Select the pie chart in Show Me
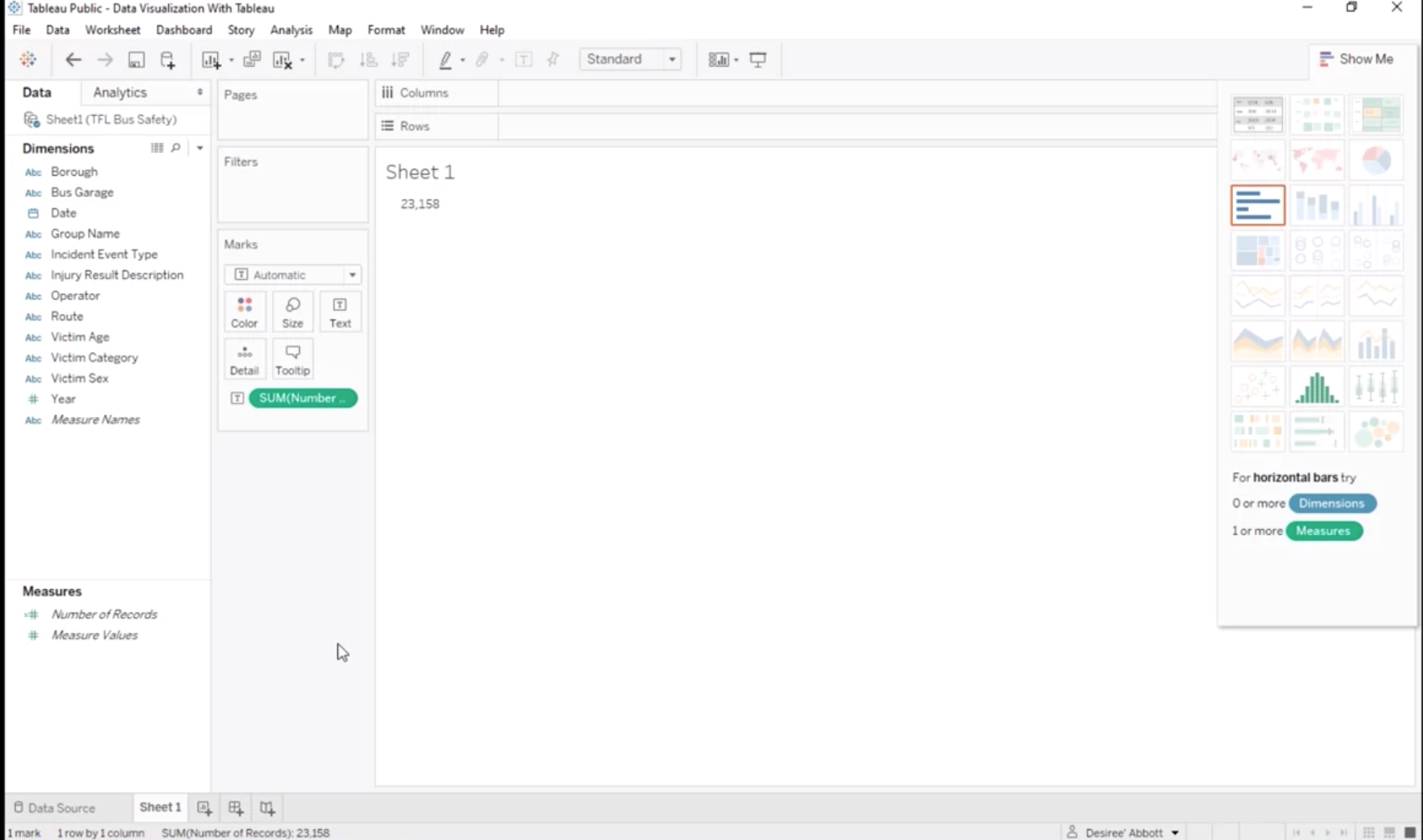The height and width of the screenshot is (840, 1423). (x=1377, y=160)
